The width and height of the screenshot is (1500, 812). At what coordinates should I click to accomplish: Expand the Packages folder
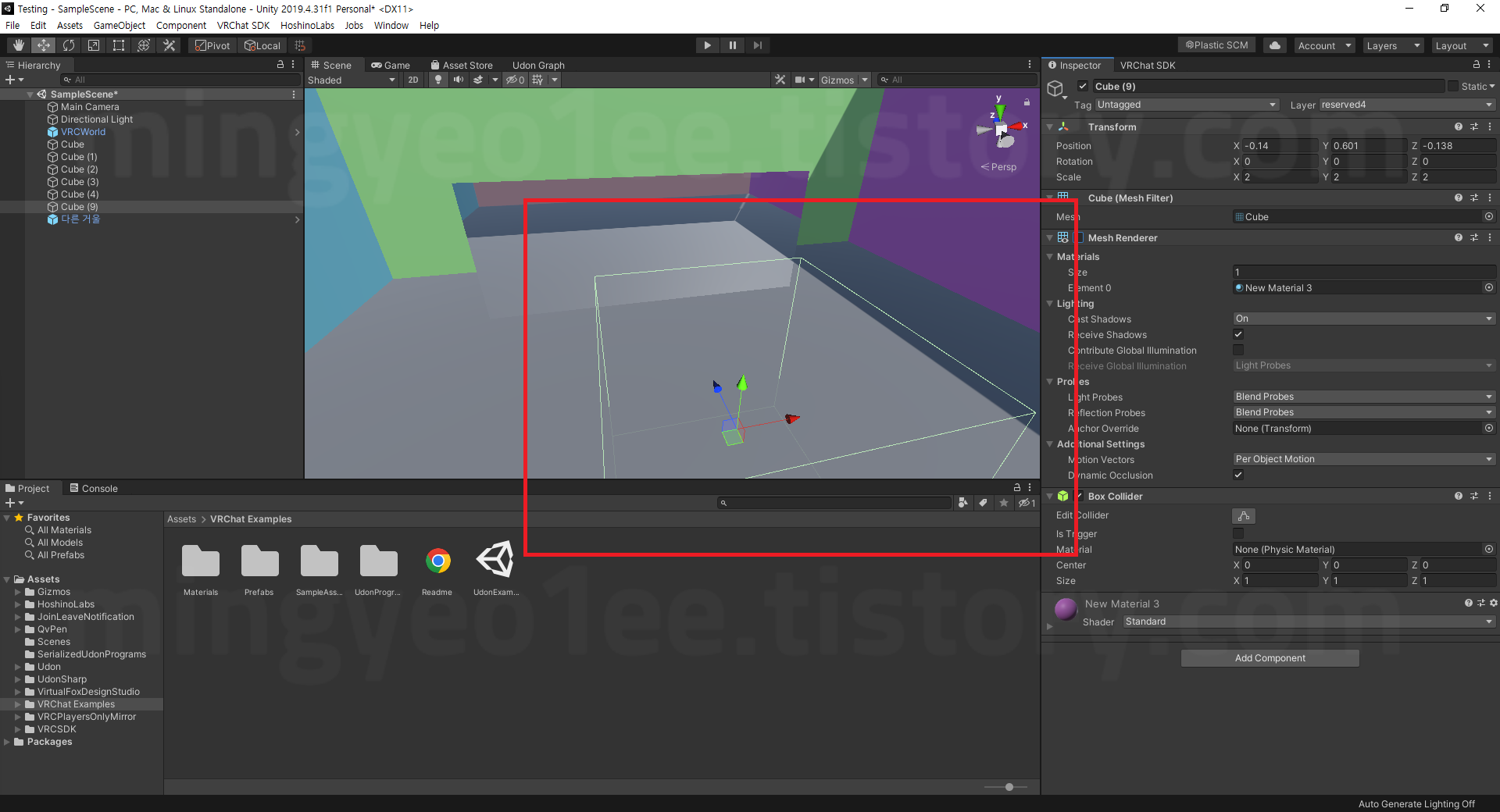point(7,742)
